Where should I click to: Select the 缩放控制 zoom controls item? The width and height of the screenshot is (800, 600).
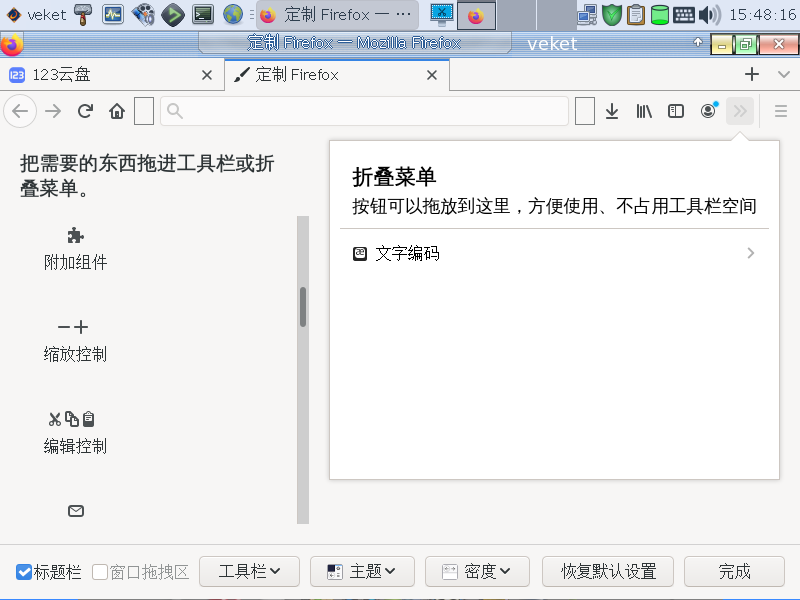click(76, 340)
